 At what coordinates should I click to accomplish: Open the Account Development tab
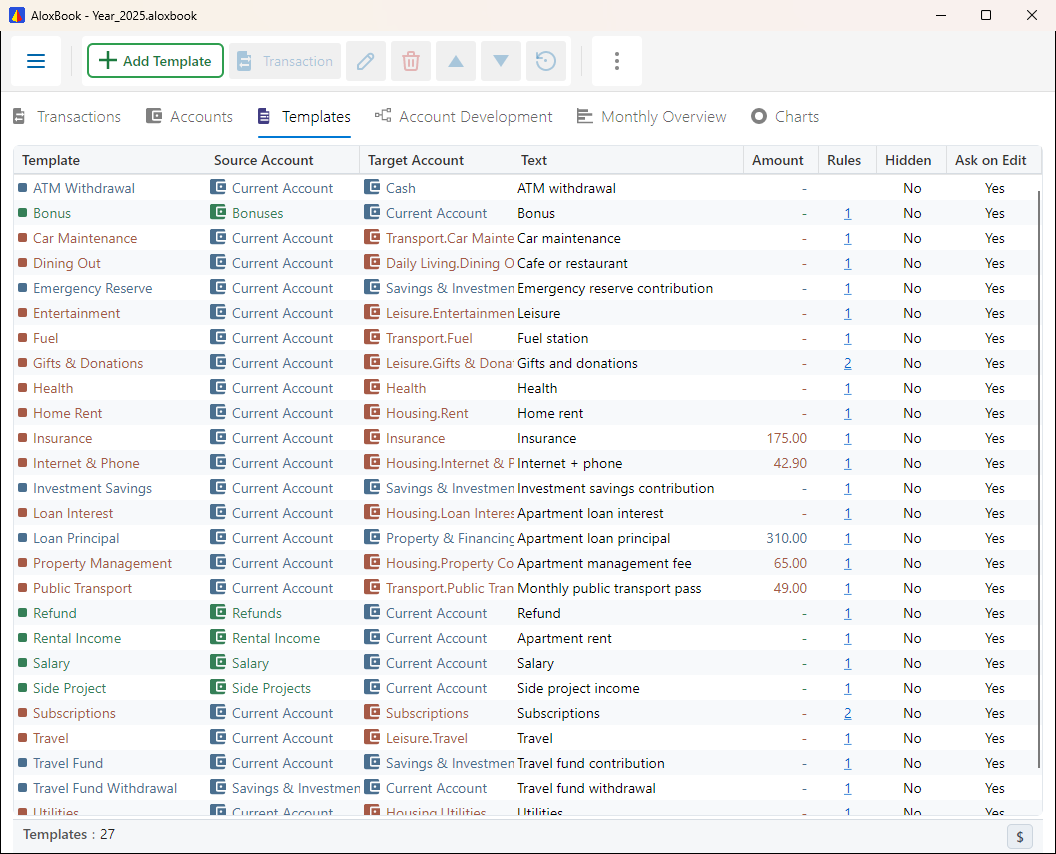pyautogui.click(x=464, y=117)
